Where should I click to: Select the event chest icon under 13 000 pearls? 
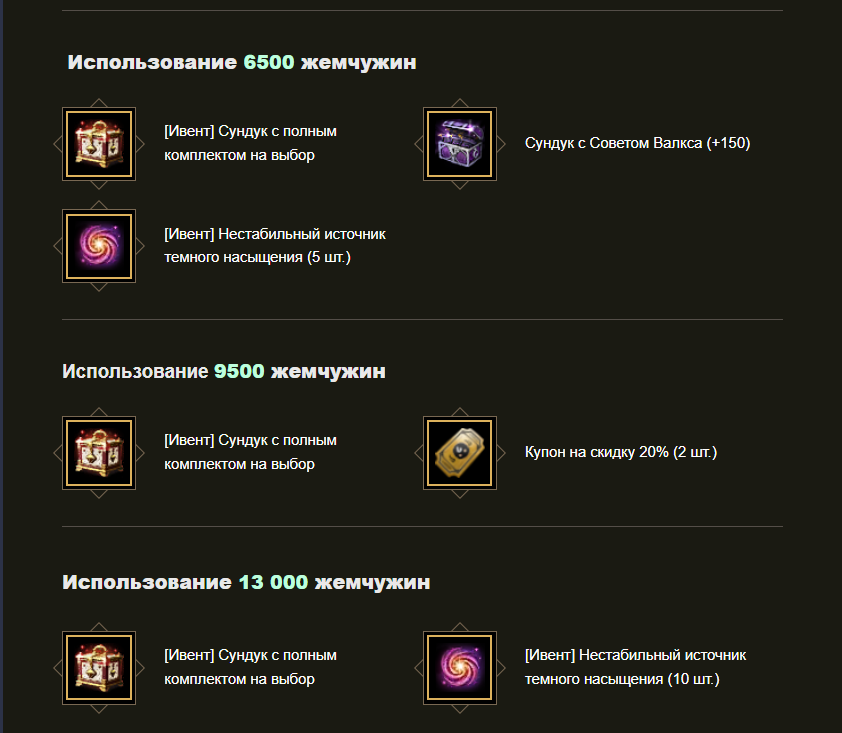(x=99, y=667)
